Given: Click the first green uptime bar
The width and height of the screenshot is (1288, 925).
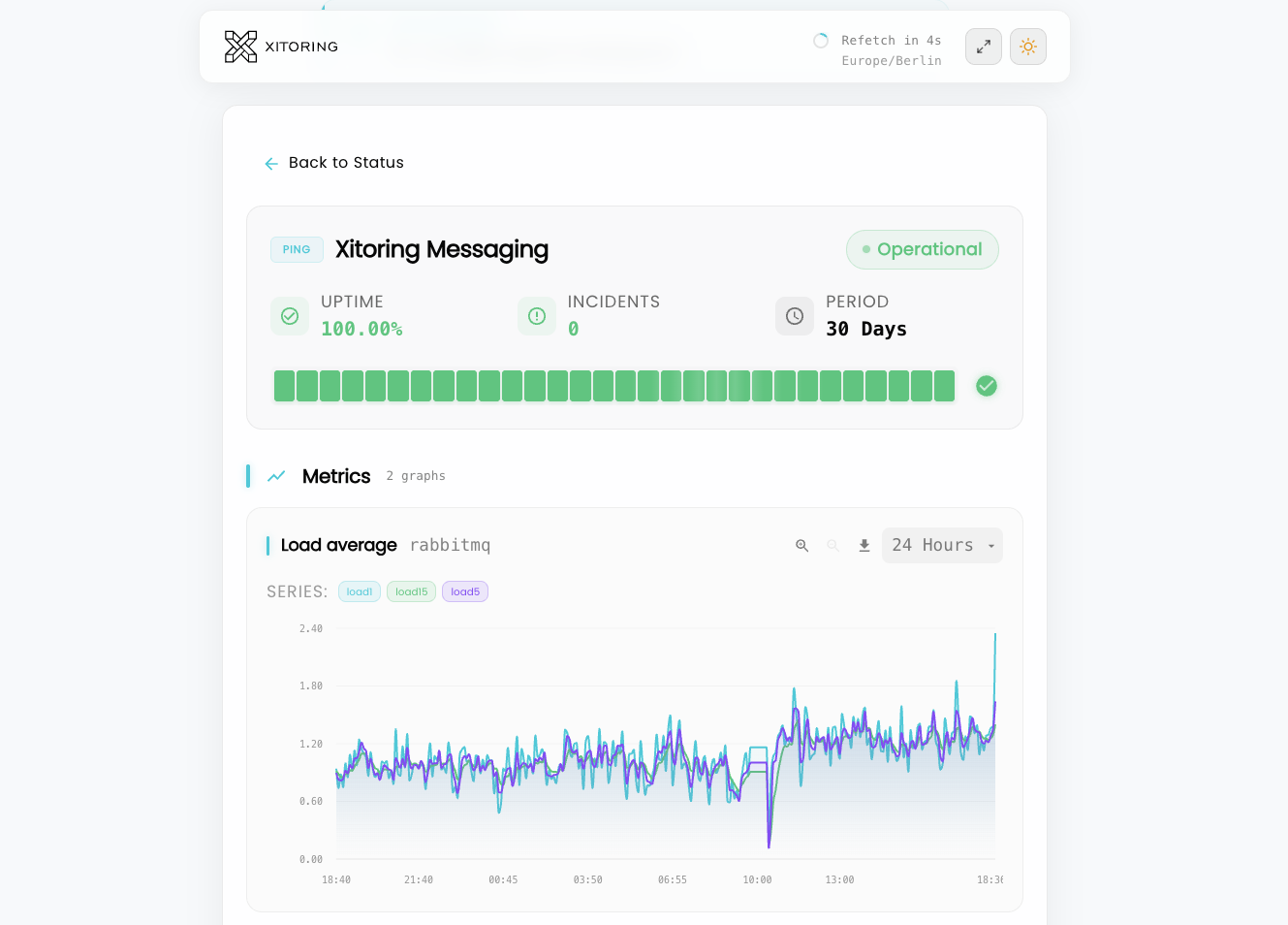Looking at the screenshot, I should [x=284, y=386].
